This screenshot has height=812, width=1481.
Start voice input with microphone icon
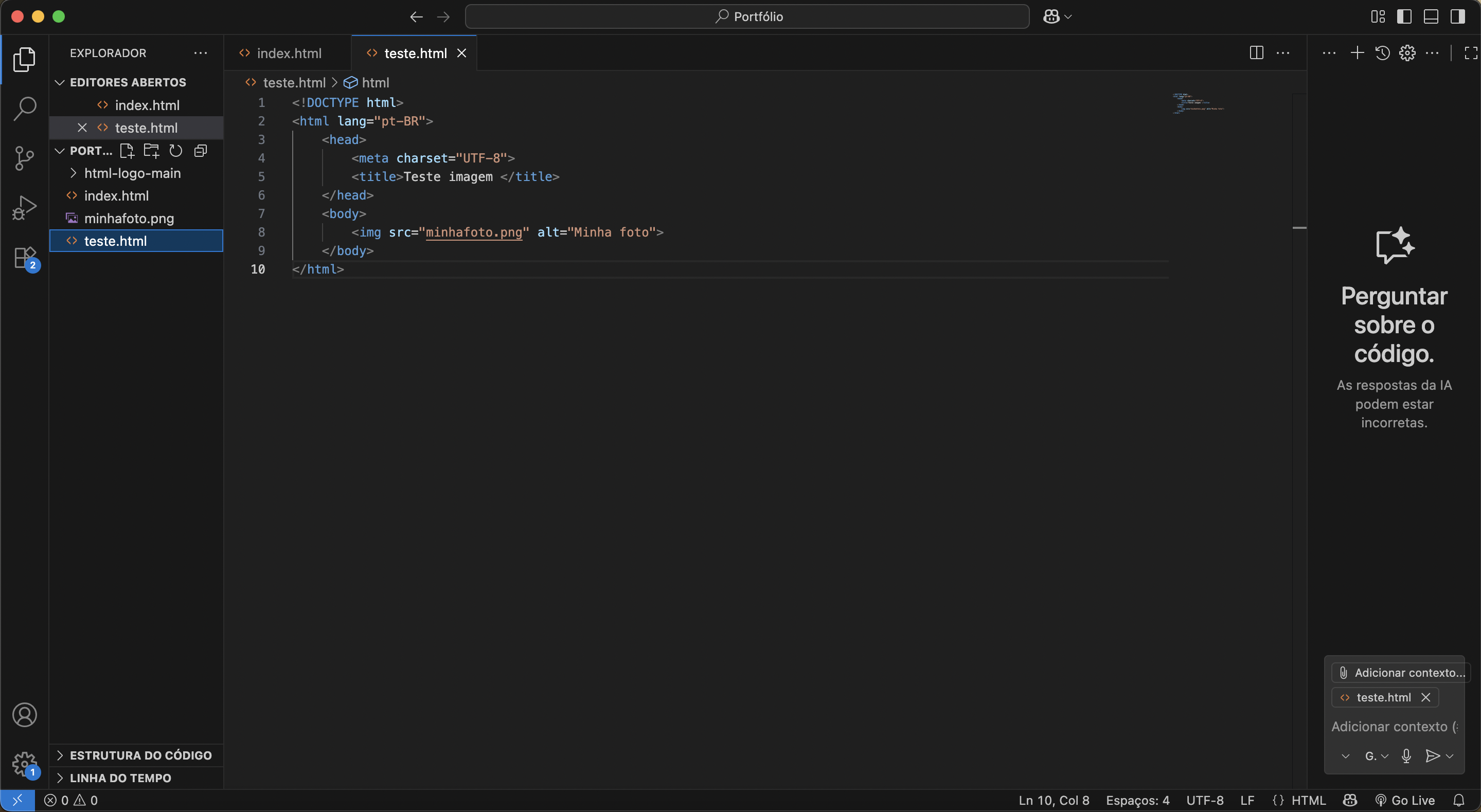(1406, 756)
